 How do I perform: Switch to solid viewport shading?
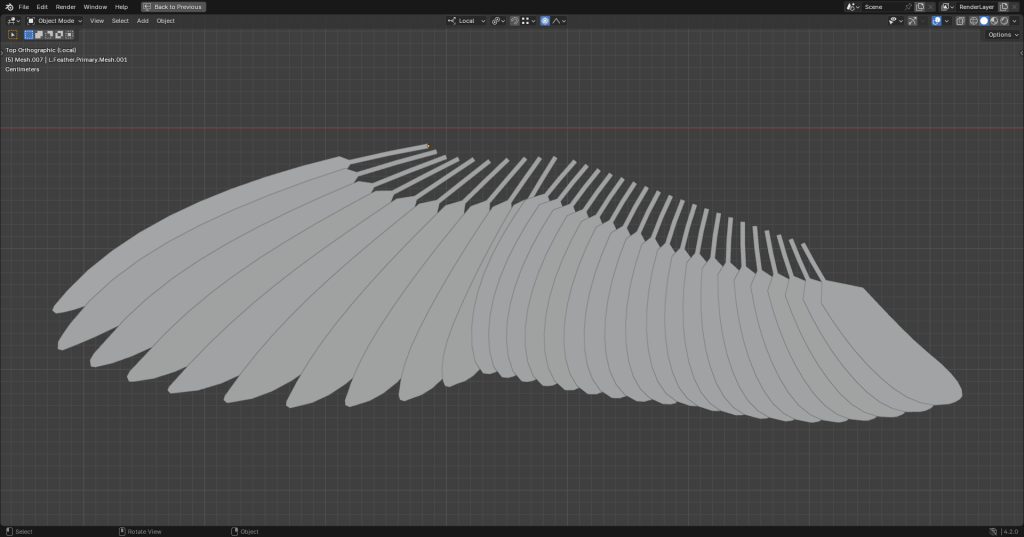click(x=983, y=21)
